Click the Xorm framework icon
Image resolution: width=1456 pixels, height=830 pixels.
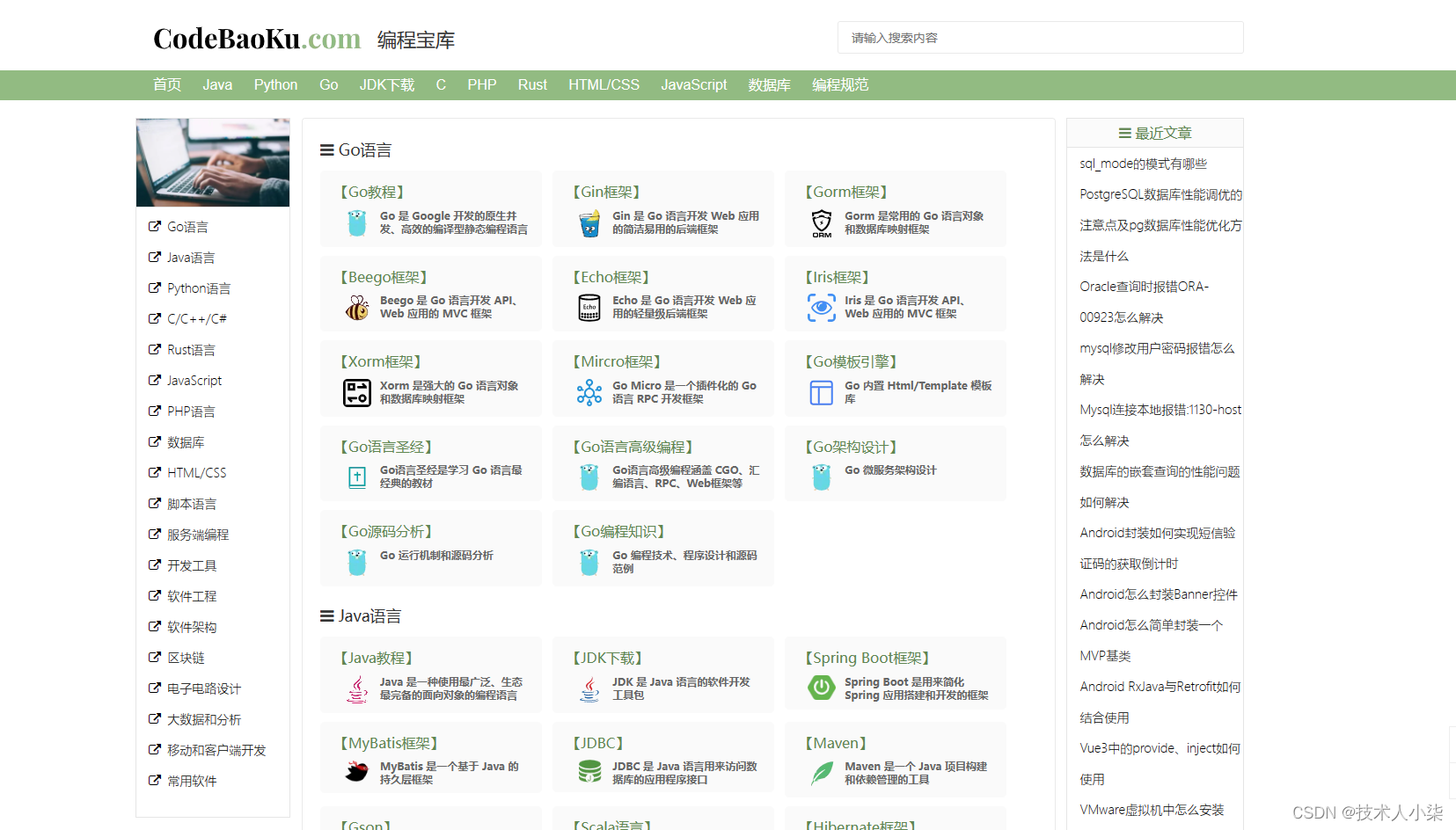coord(357,393)
